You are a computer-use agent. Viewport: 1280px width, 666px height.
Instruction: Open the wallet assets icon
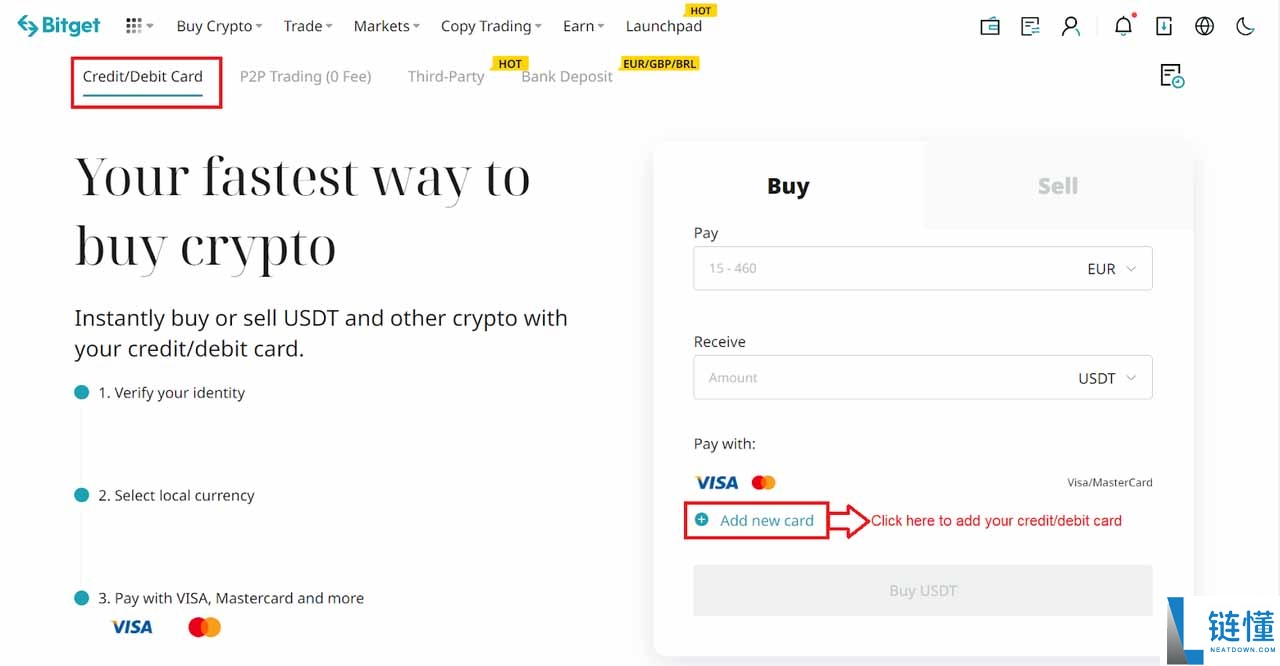990,27
